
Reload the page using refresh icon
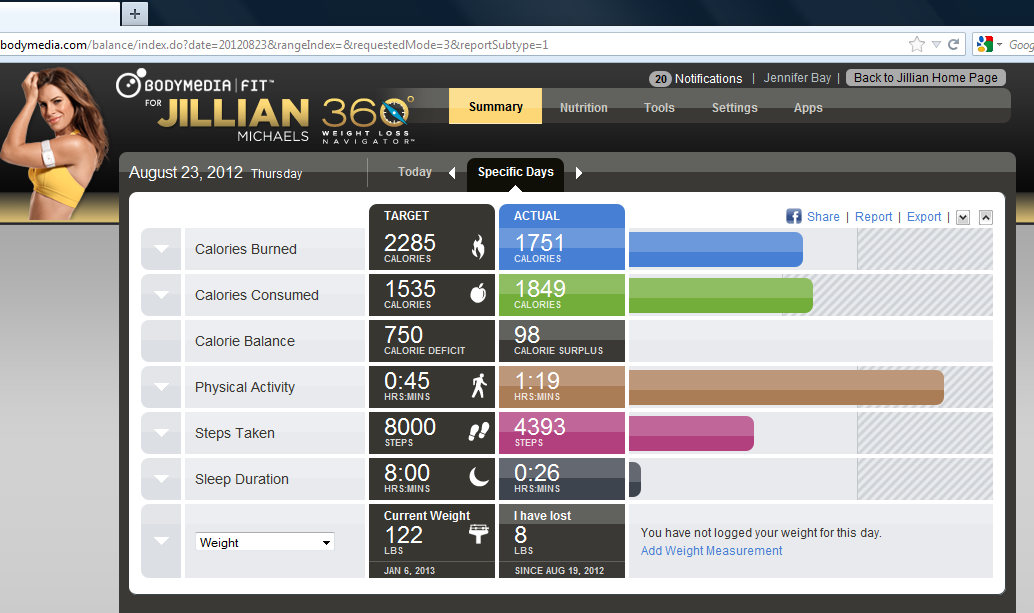click(953, 44)
